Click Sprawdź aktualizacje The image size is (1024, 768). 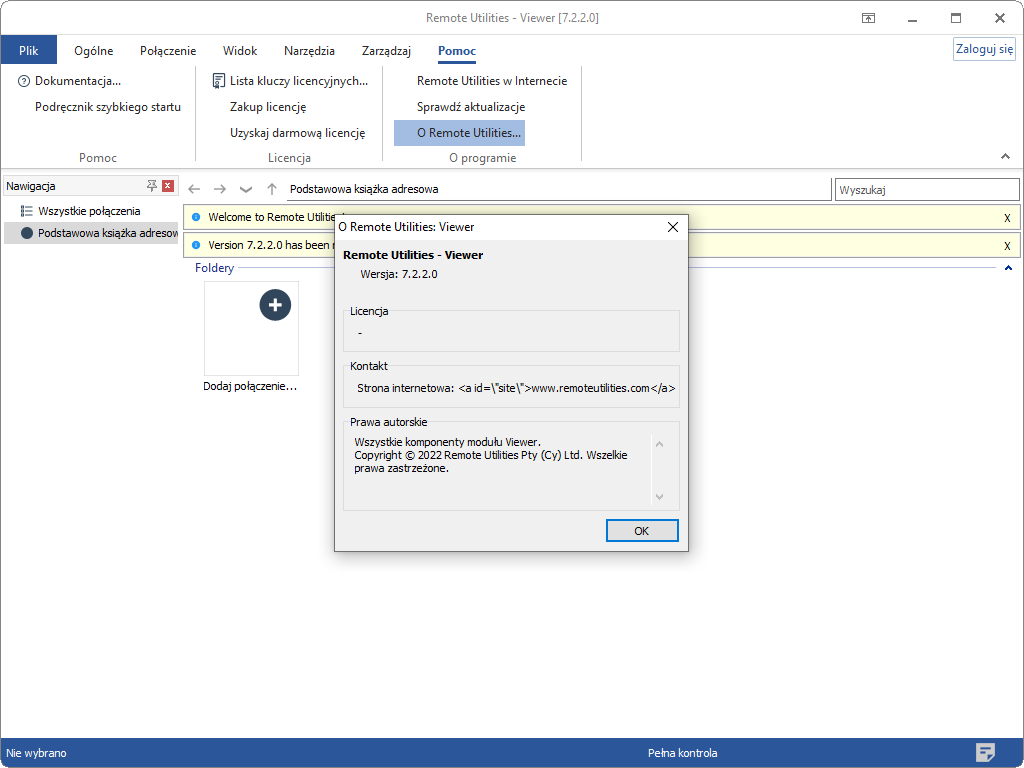(471, 106)
